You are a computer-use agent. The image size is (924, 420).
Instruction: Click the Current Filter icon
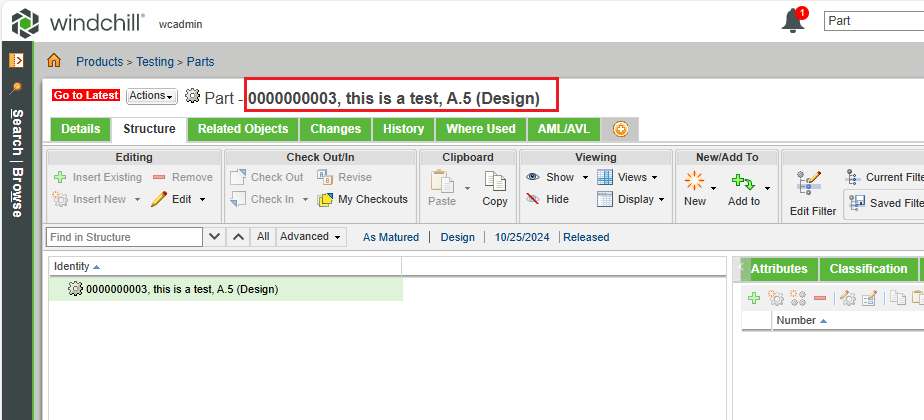pos(852,177)
